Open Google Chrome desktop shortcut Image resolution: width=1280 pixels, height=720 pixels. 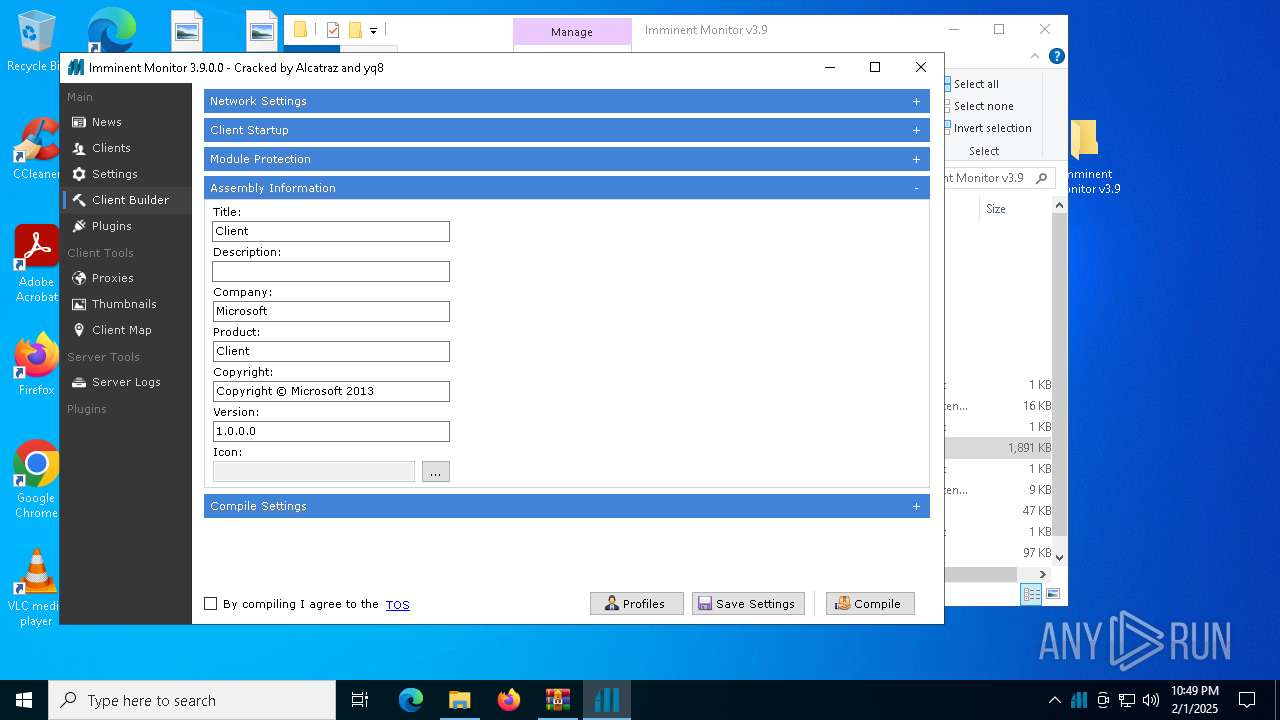coord(36,480)
